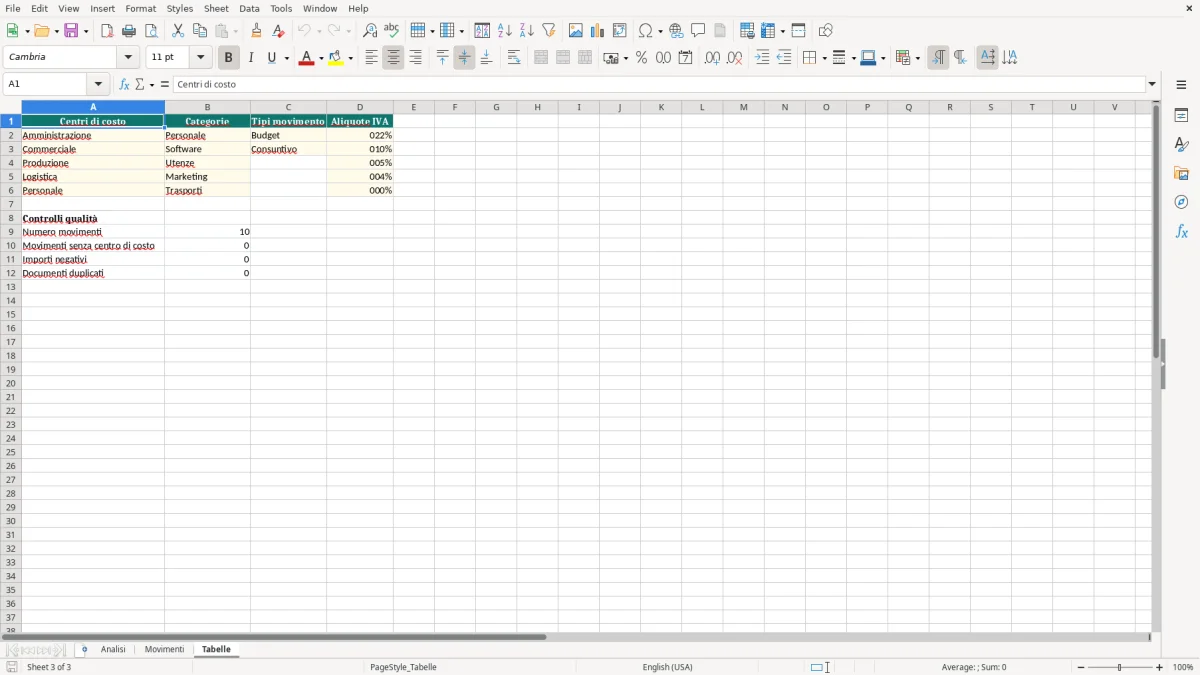Screen dimensions: 1200x675
Task: Switch to the Analisi sheet tab
Action: pos(113,649)
